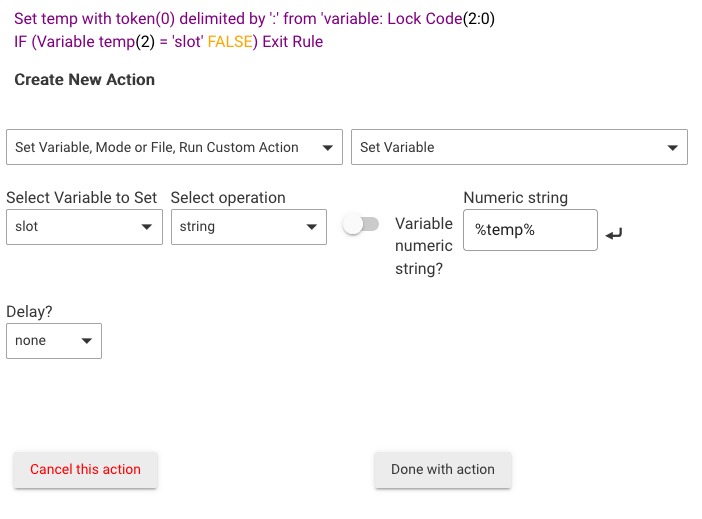
Task: Toggle the Variable numeric string switch
Action: 361,224
